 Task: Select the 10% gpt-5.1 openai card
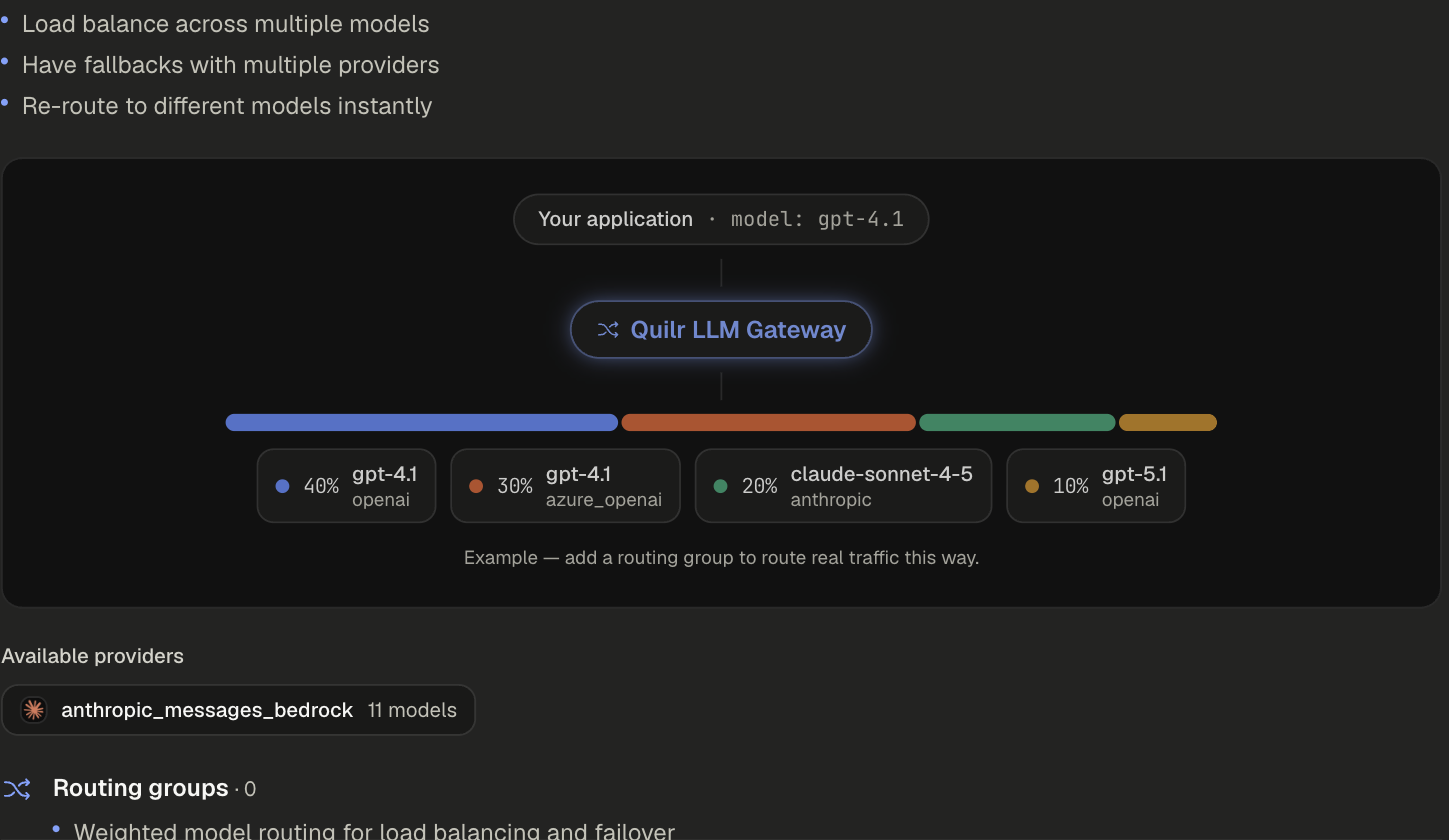tap(1096, 485)
